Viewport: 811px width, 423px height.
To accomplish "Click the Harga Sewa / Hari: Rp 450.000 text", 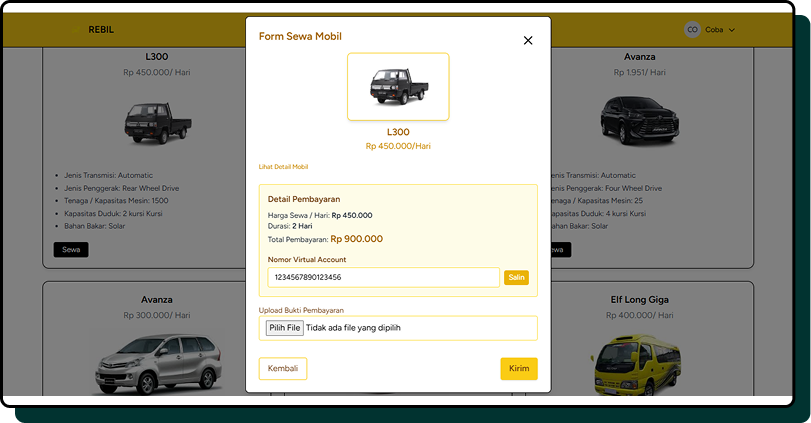I will tap(320, 215).
